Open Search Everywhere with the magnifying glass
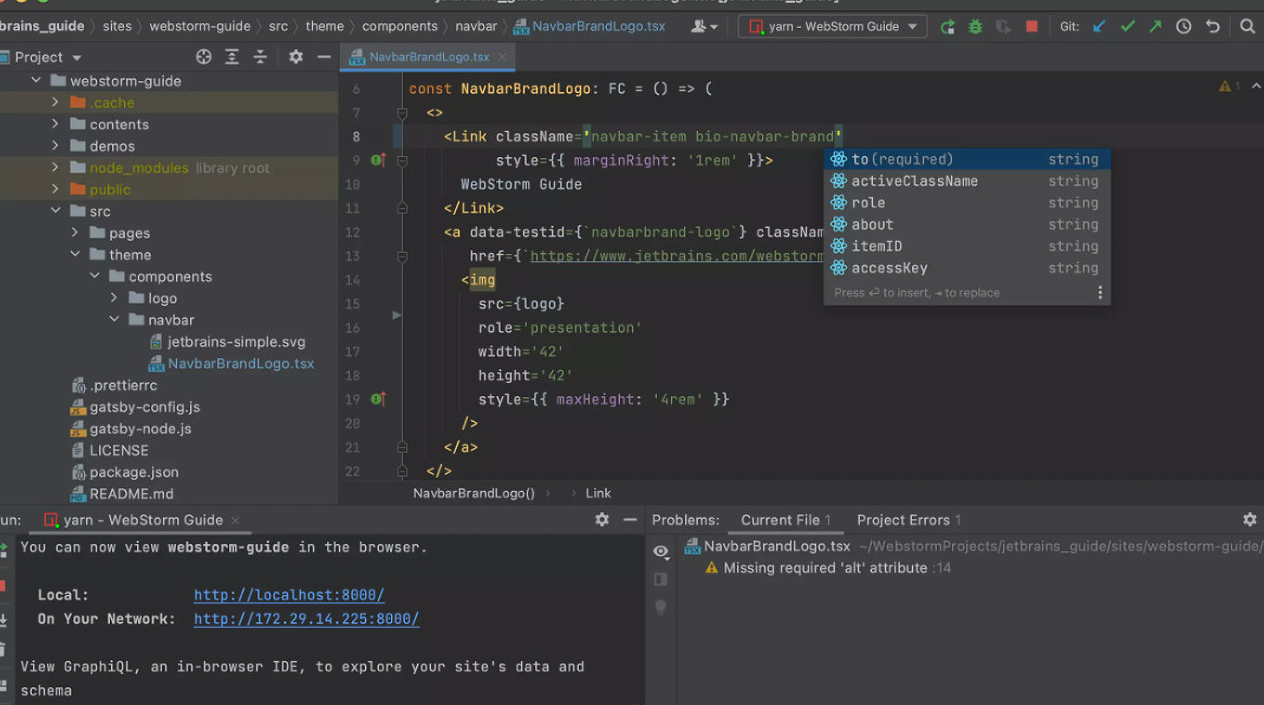This screenshot has width=1264, height=705. pos(1247,27)
